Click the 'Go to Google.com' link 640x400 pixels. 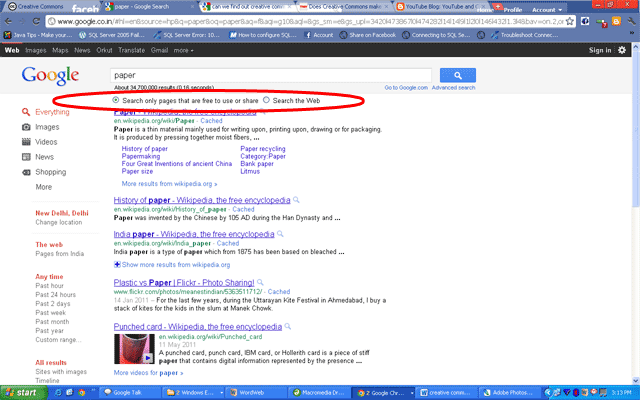pyautogui.click(x=406, y=87)
